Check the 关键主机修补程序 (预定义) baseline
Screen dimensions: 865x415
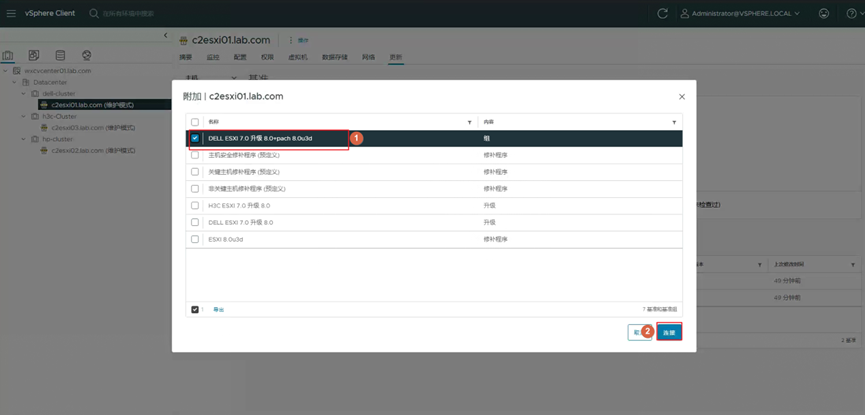[x=195, y=172]
